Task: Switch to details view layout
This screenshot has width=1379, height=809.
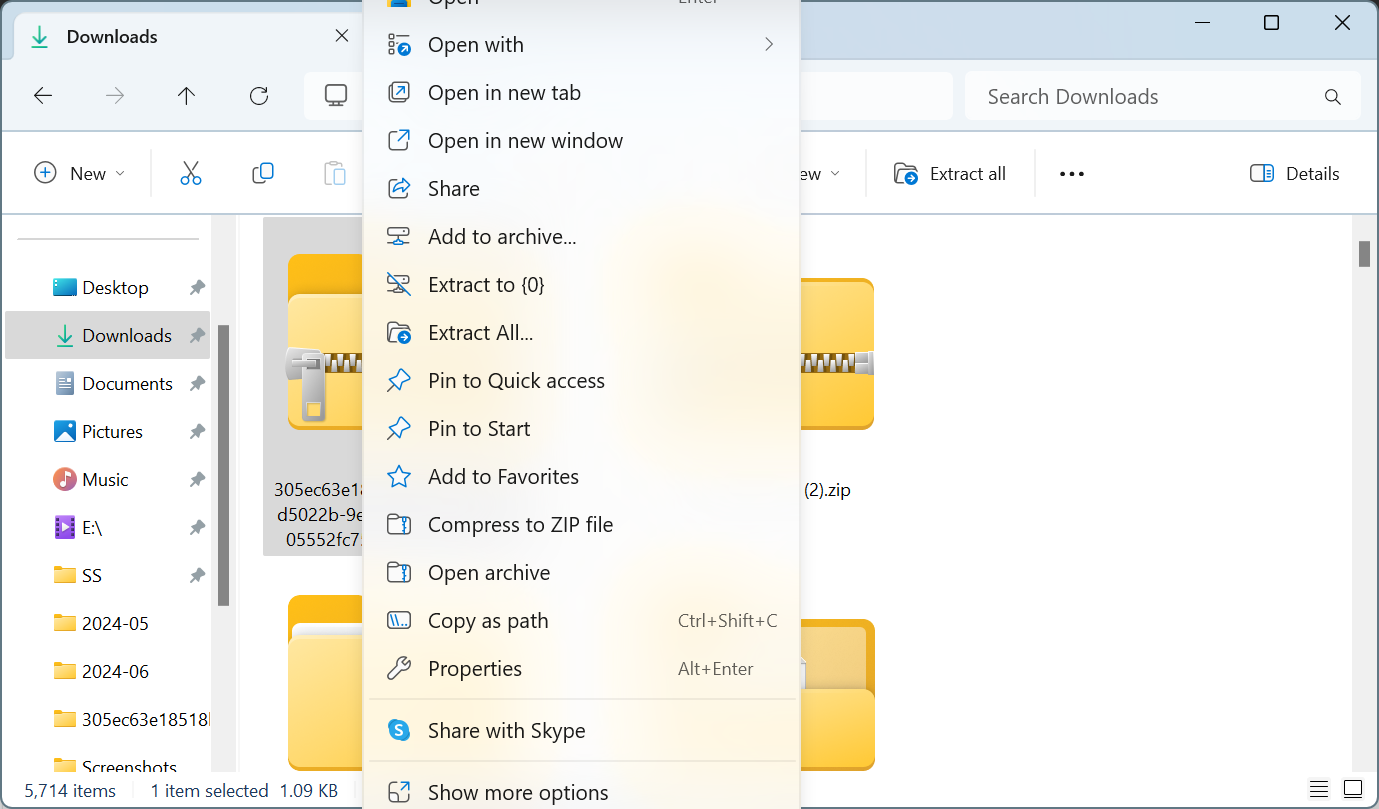Action: tap(1318, 789)
